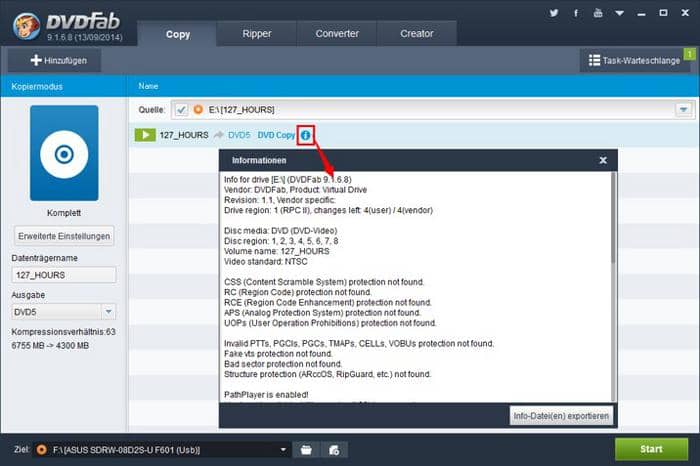
Task: Click 'Volume name: 127_HOURS' line
Action: (x=277, y=251)
